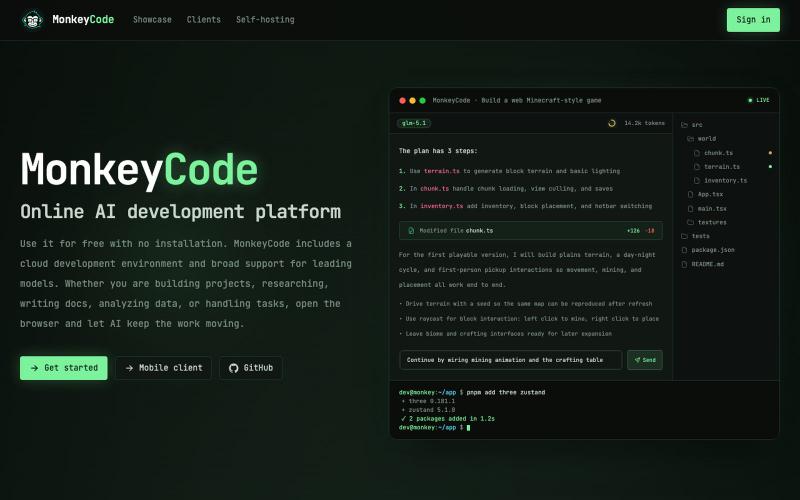Image resolution: width=800 pixels, height=500 pixels.
Task: Open chunk.ts in the file tree
Action: click(713, 153)
